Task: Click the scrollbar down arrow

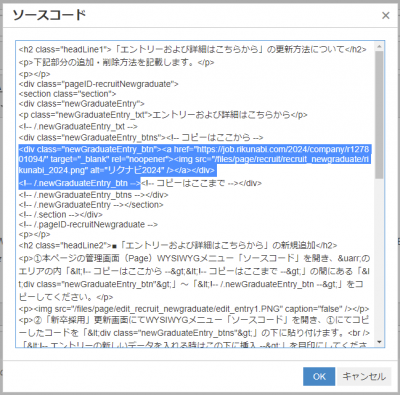Action: 379,342
